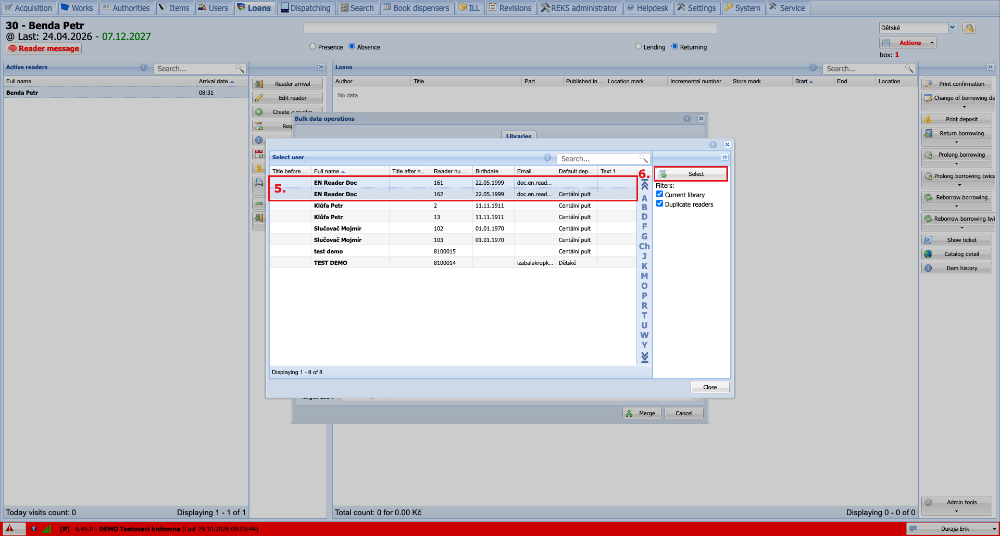Click Item history button
This screenshot has height=536, width=1000.
[957, 268]
